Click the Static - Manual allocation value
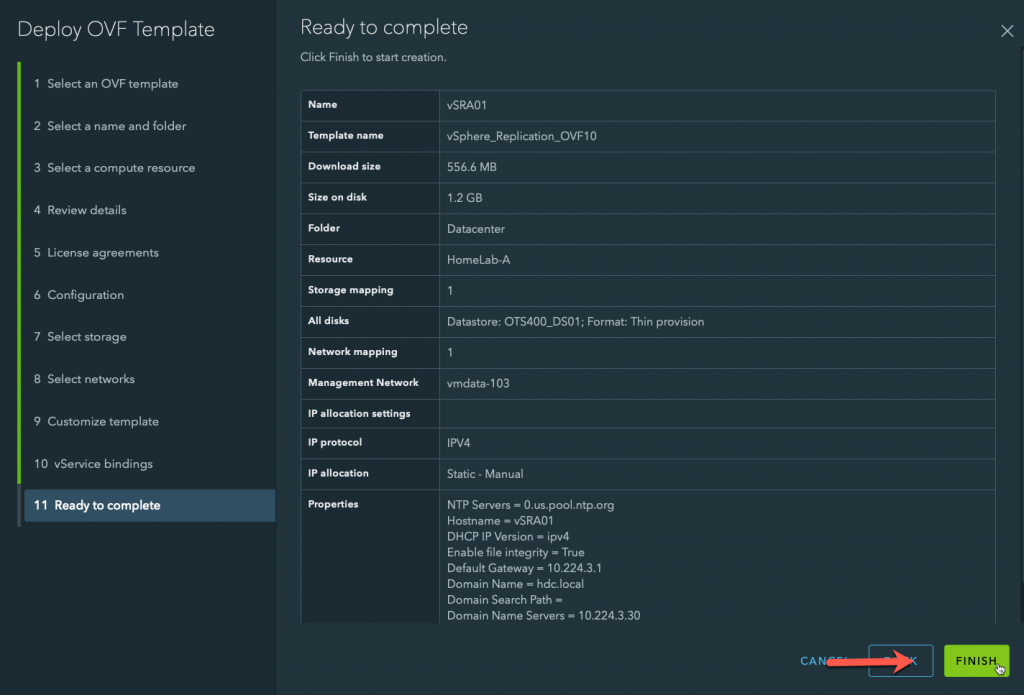The image size is (1024, 695). tap(485, 474)
